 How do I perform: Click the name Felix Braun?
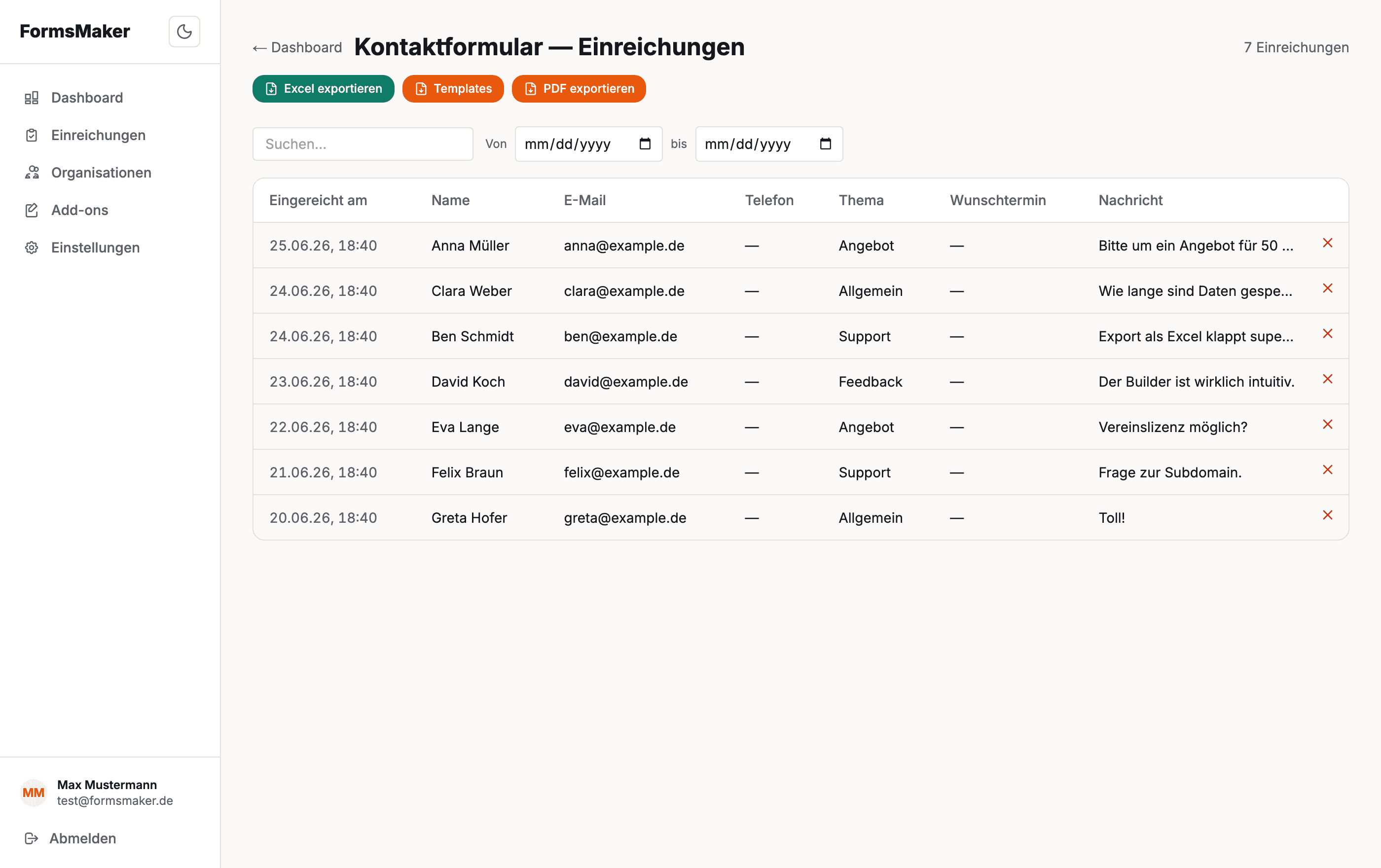pos(467,472)
